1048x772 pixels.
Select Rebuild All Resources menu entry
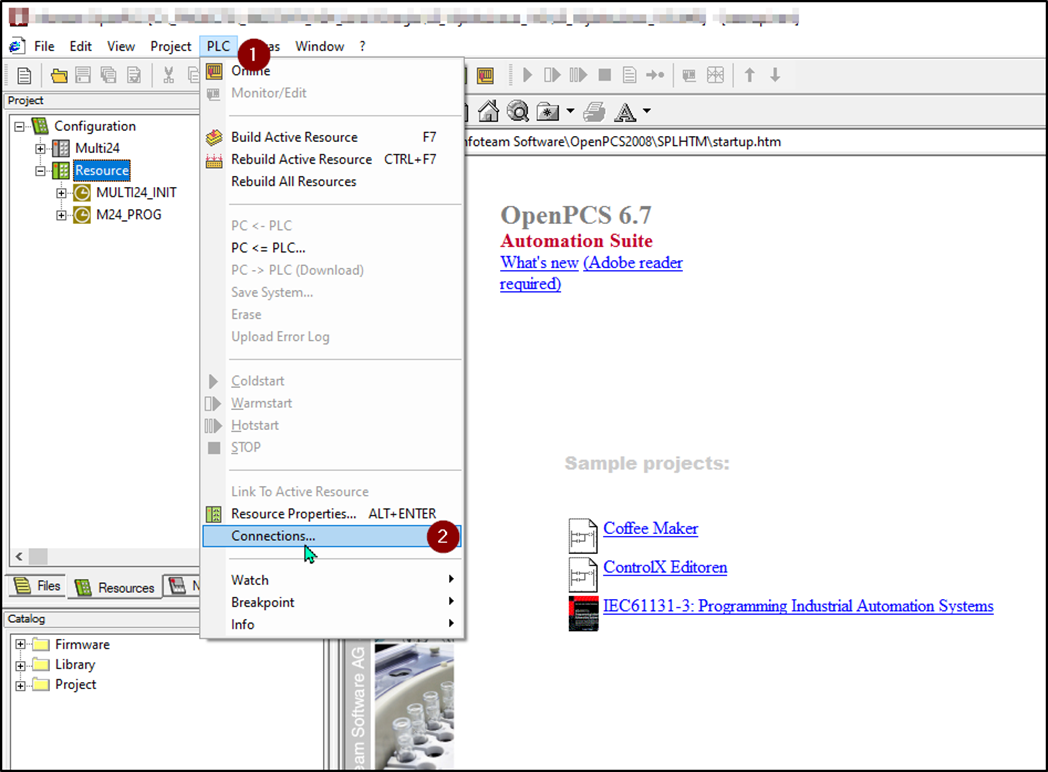click(332, 181)
